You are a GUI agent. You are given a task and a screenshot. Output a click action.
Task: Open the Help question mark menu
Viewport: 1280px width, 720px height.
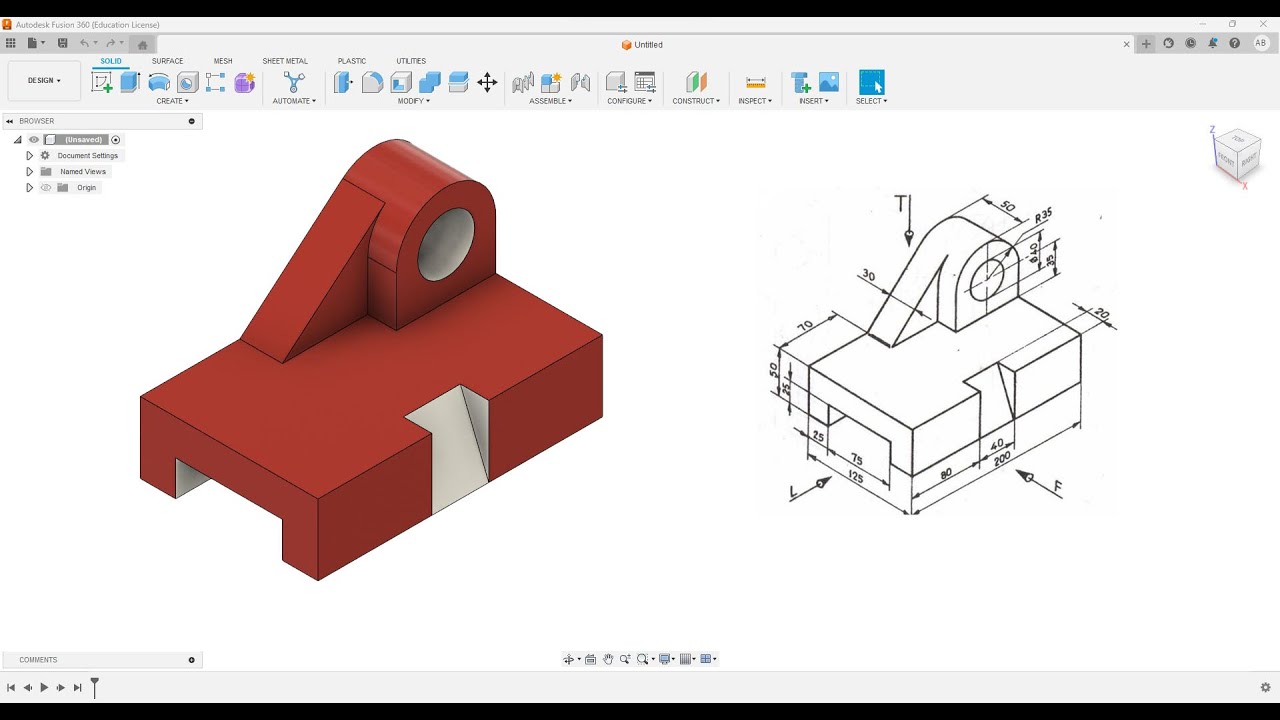(x=1235, y=43)
